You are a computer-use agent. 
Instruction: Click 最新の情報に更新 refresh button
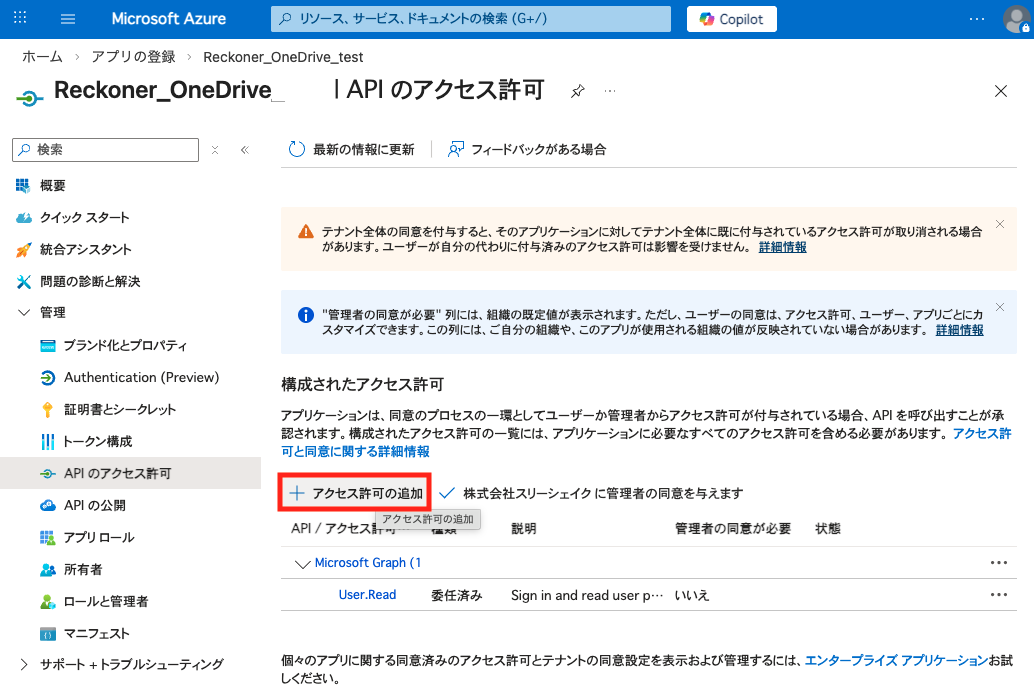pos(351,150)
